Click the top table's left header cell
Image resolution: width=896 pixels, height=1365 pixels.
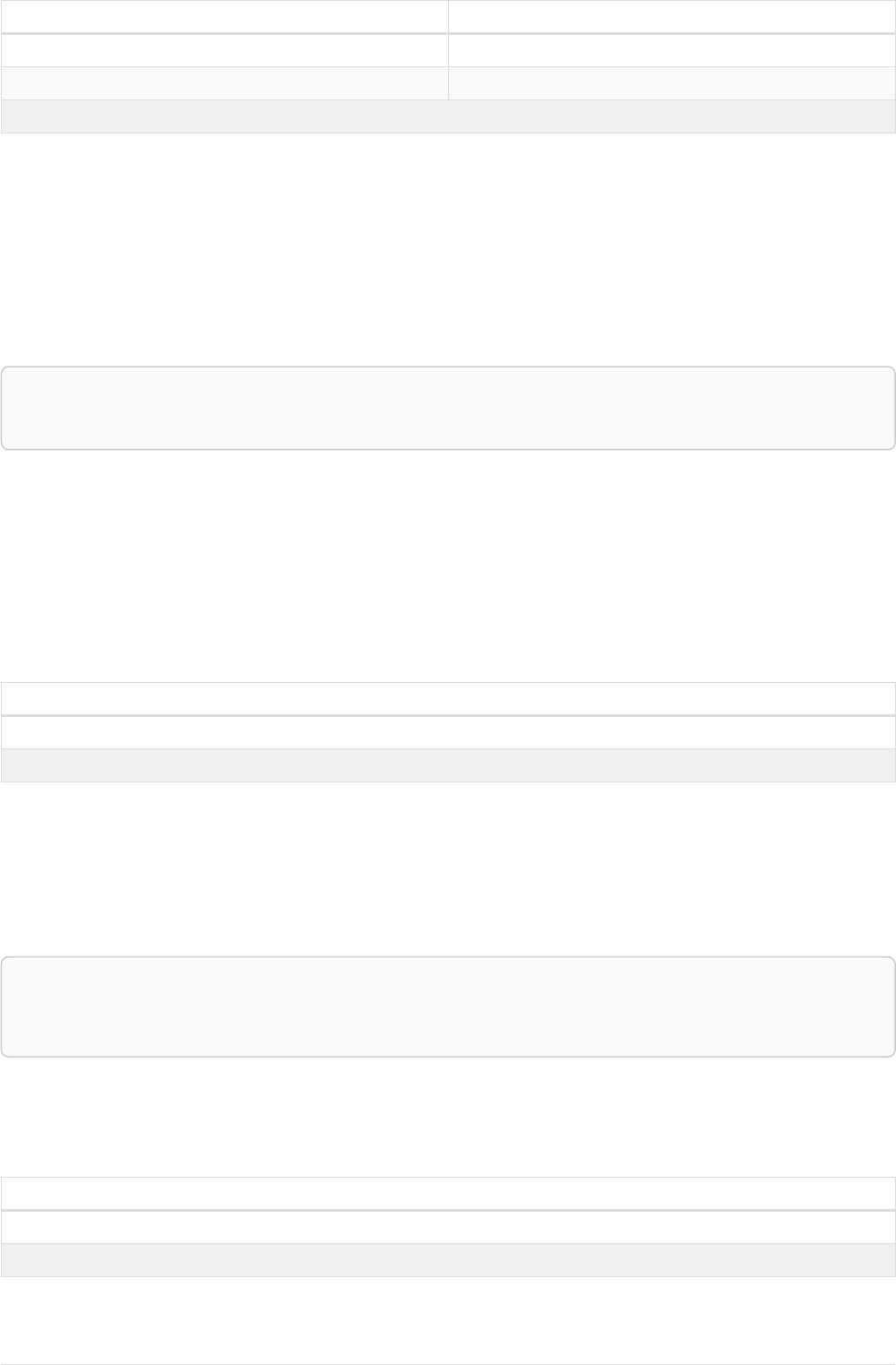pos(224,16)
